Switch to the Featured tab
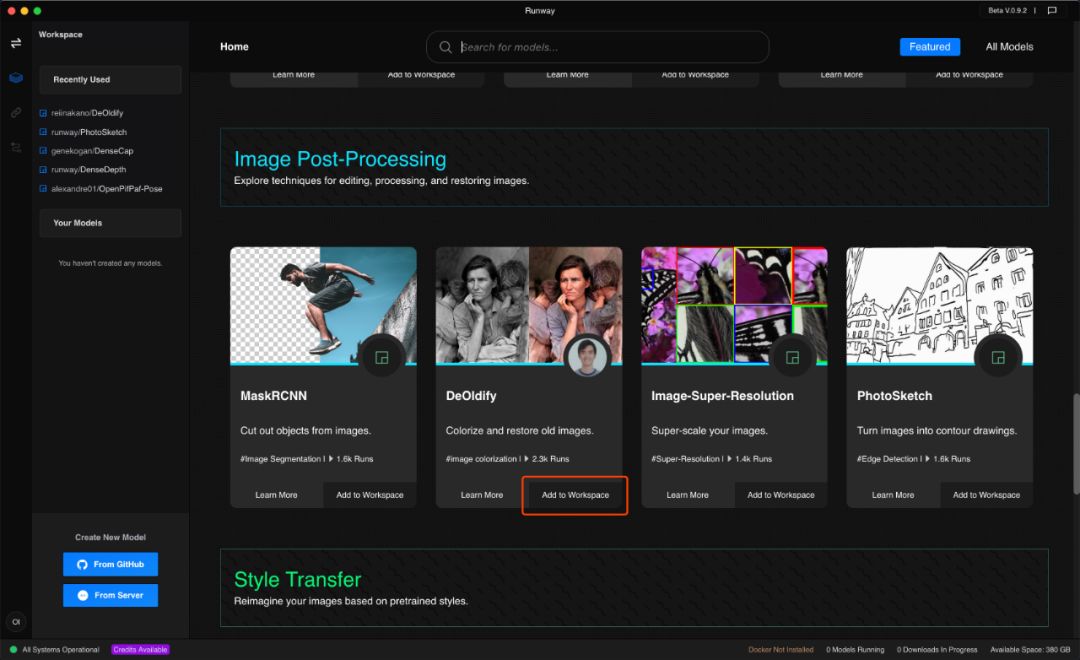This screenshot has height=660, width=1080. 929,47
